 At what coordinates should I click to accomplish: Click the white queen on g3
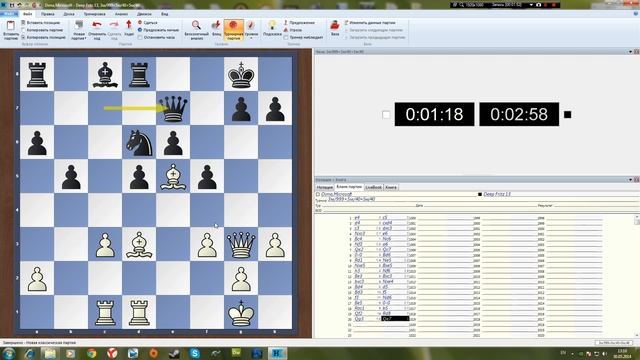(241, 244)
